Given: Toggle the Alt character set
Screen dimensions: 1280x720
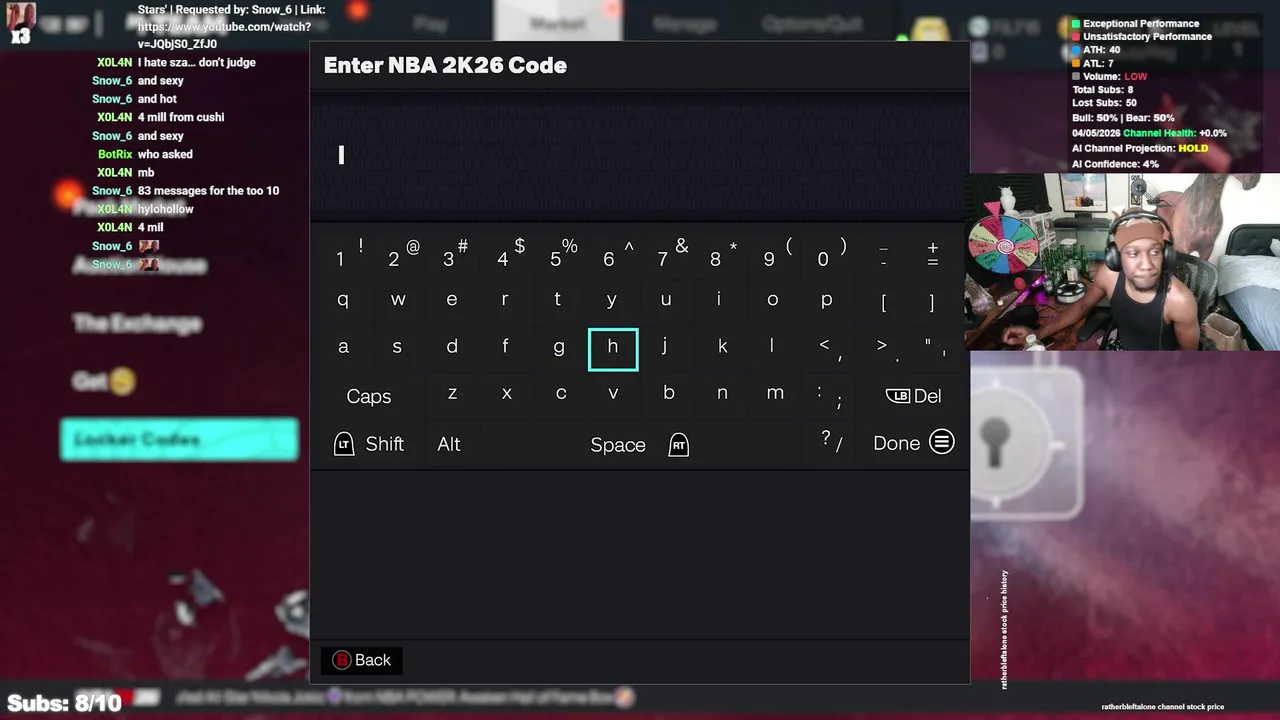Looking at the screenshot, I should [449, 444].
